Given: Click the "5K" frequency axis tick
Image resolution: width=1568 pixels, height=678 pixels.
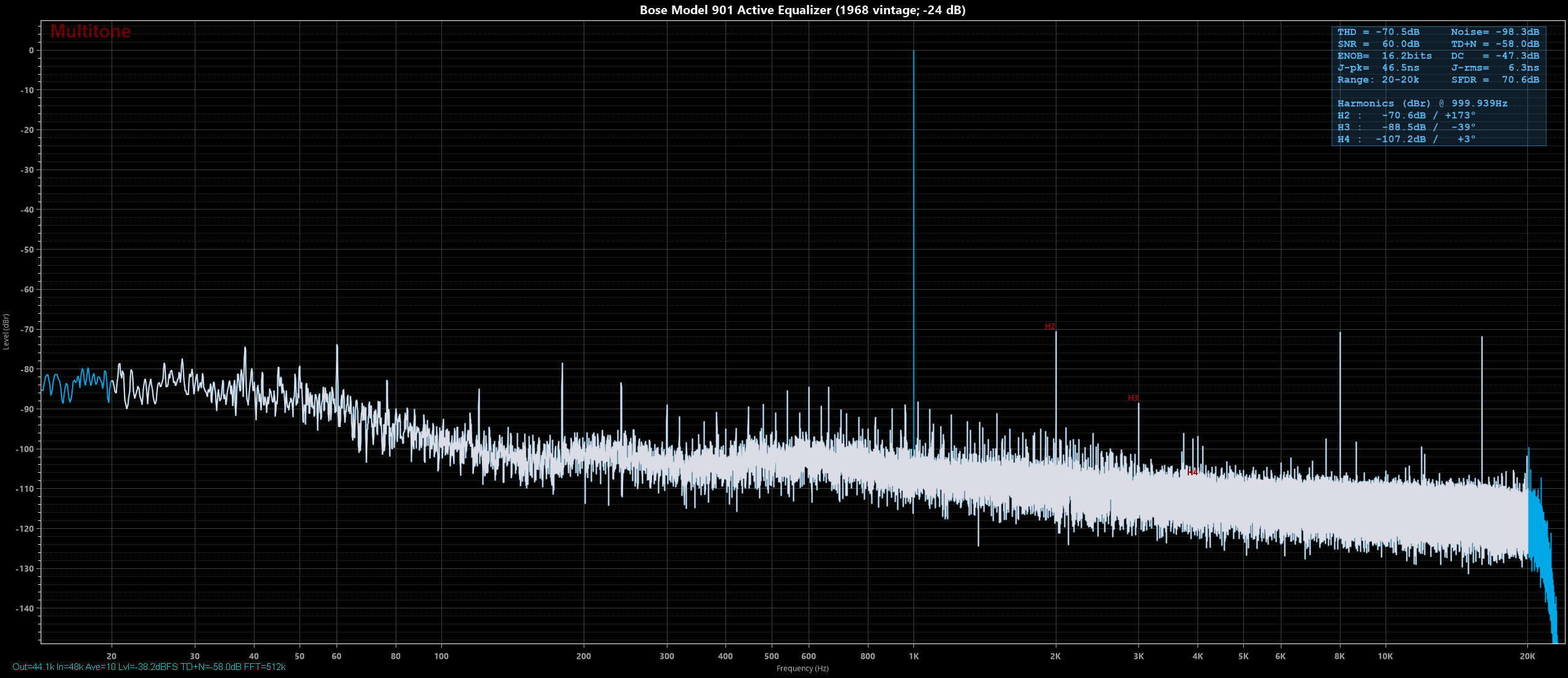Looking at the screenshot, I should [x=1244, y=656].
